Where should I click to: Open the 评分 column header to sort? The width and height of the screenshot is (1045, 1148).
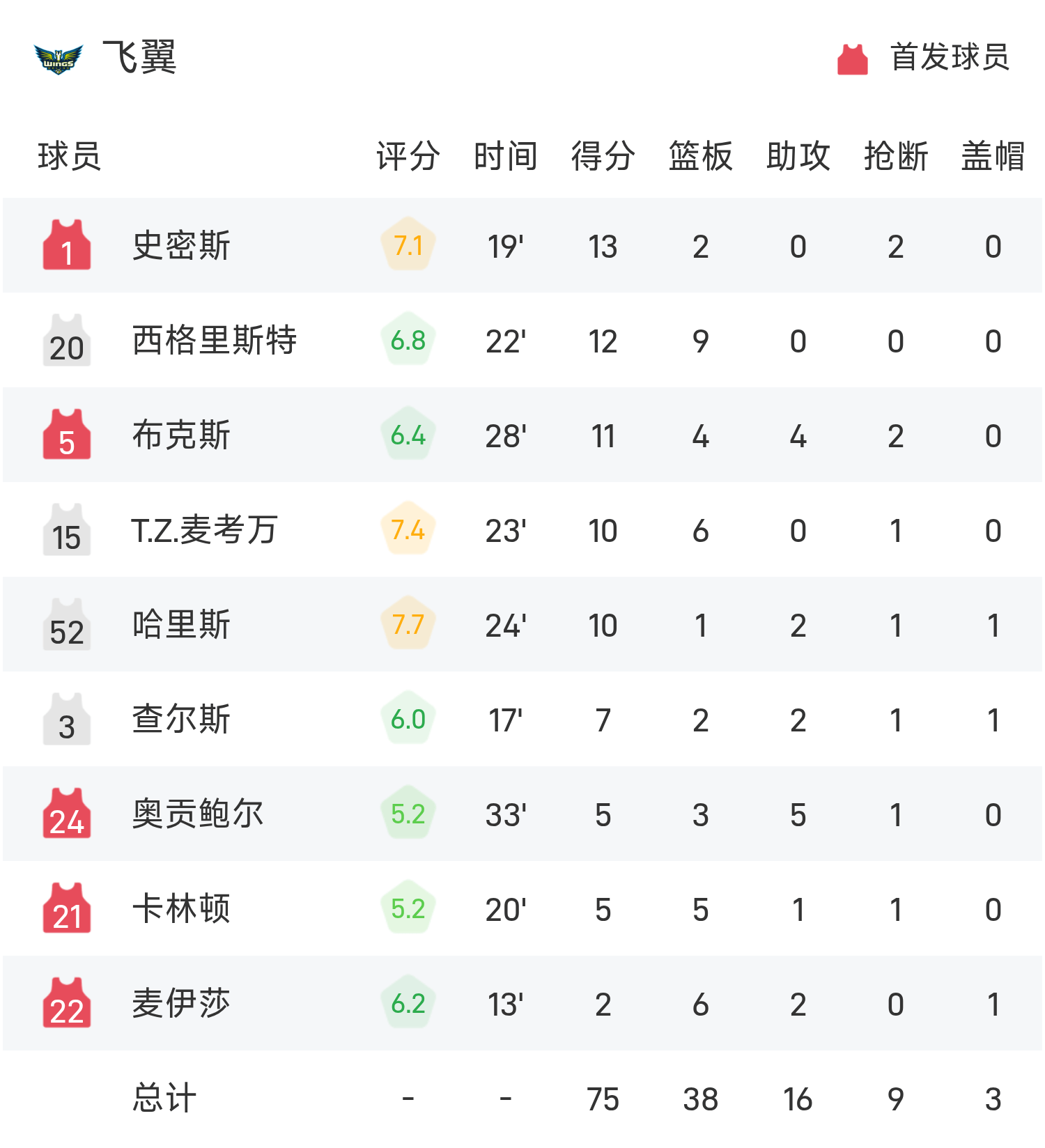click(x=406, y=157)
